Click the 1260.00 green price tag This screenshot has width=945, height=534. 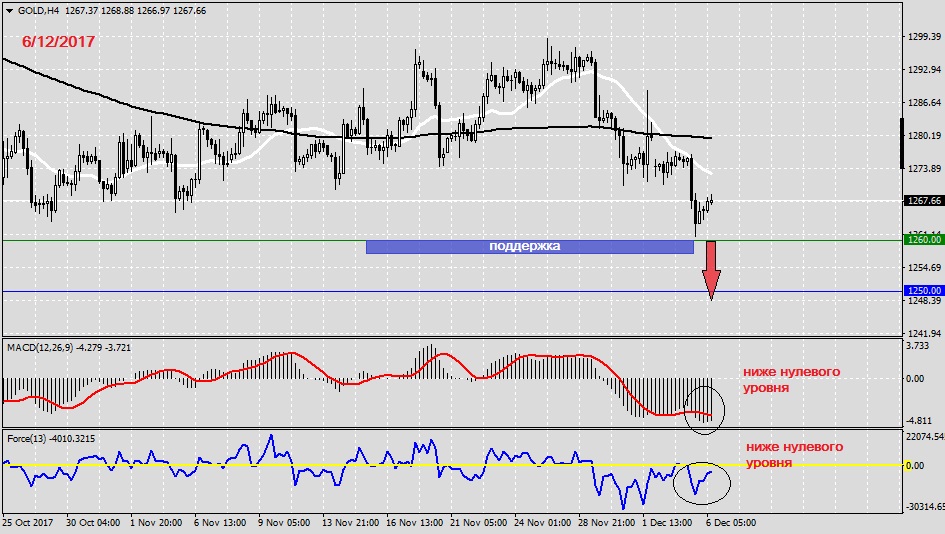(x=923, y=240)
